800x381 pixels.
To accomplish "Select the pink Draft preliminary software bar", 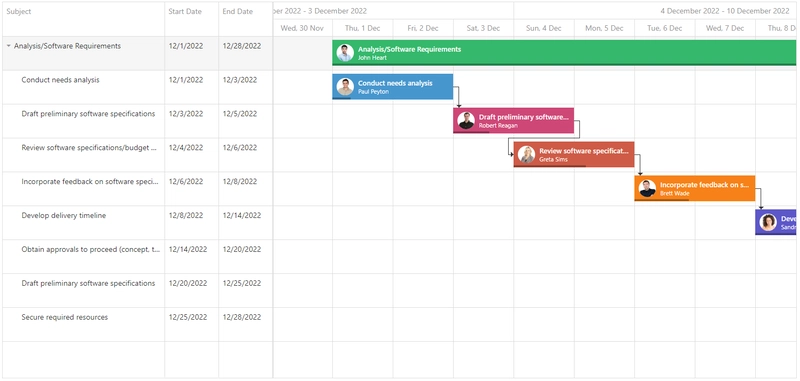I will coord(514,121).
